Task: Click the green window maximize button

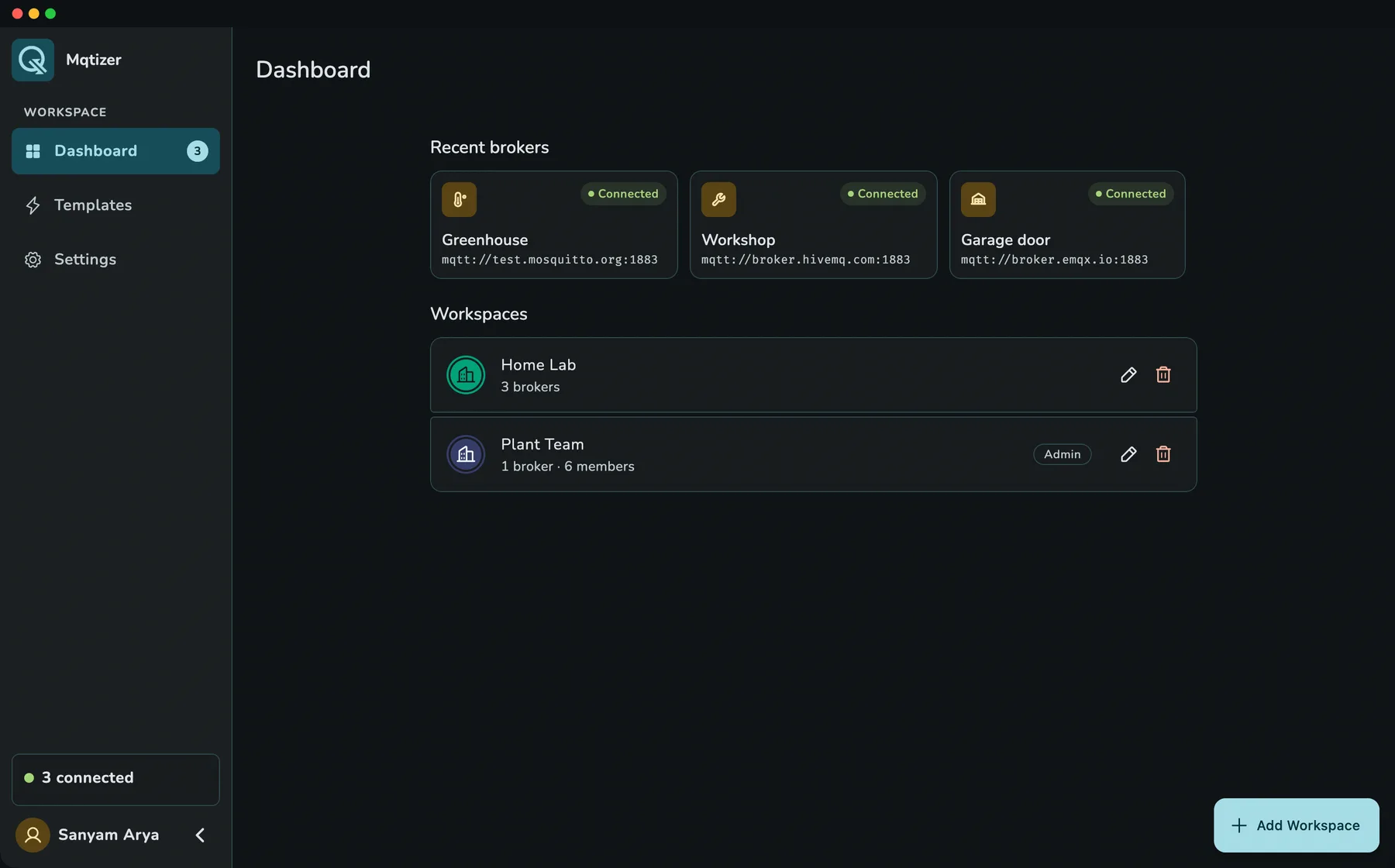Action: (x=50, y=13)
